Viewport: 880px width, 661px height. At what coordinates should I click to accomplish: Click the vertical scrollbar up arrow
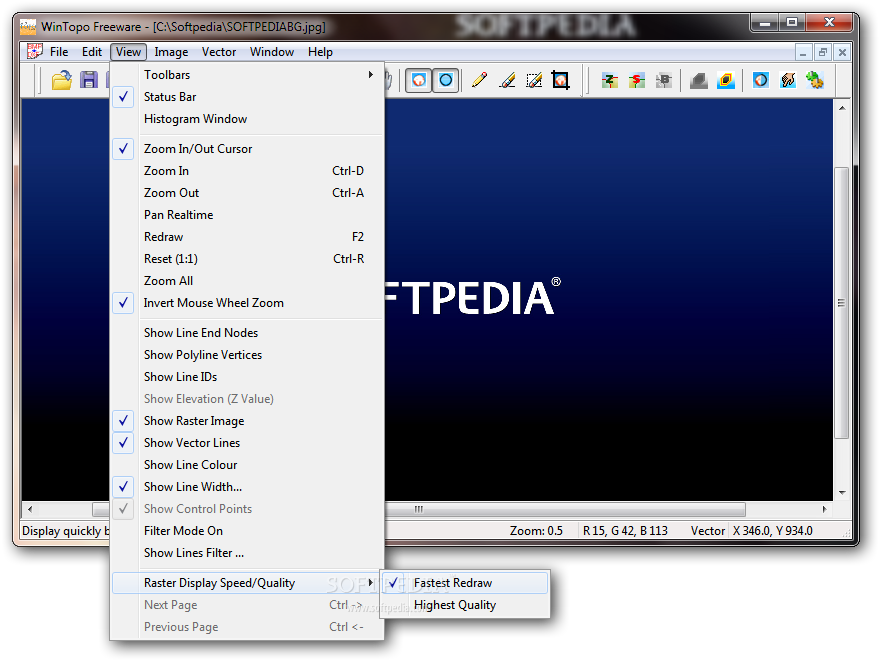point(842,108)
